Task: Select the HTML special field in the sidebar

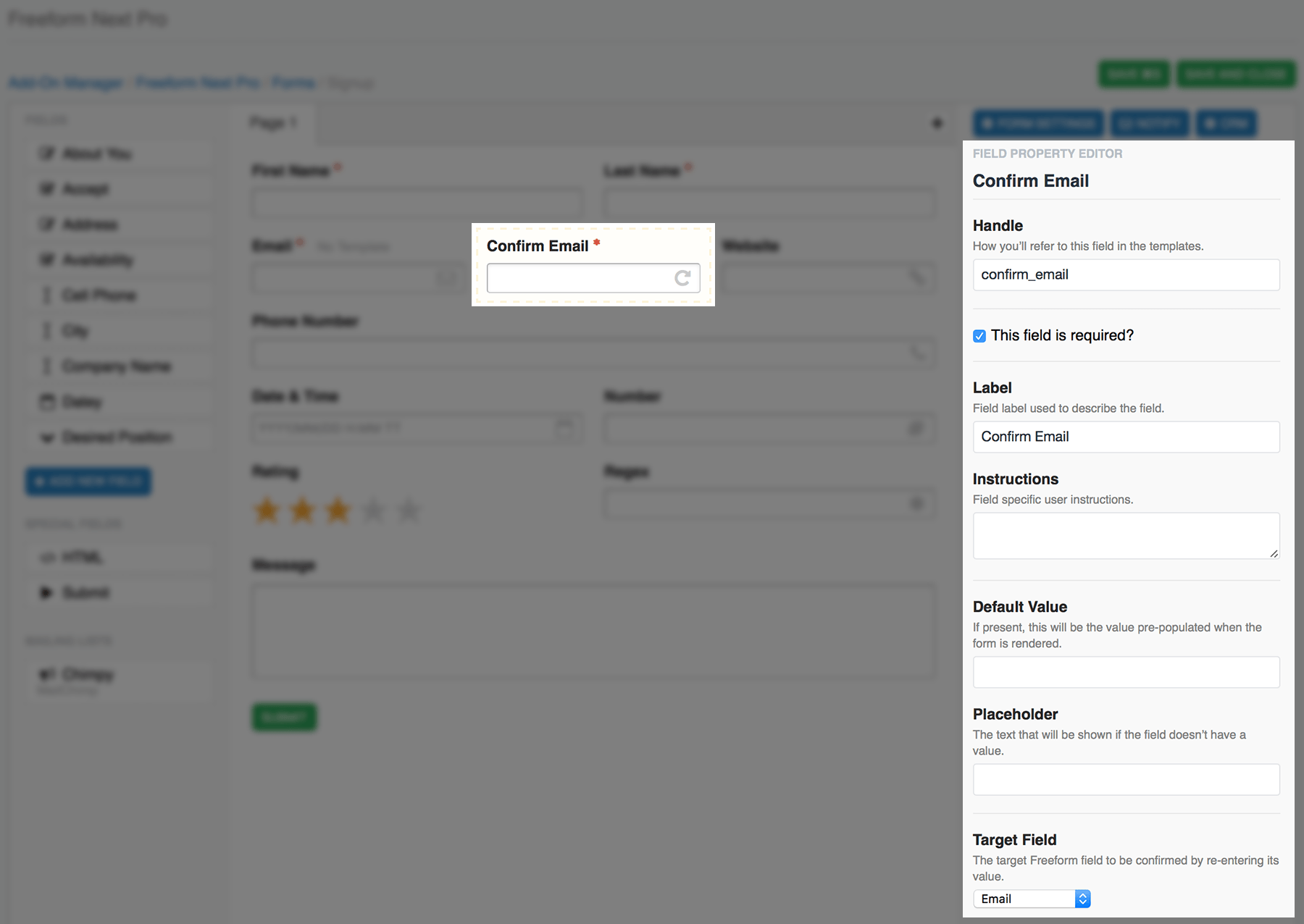Action: [x=120, y=558]
